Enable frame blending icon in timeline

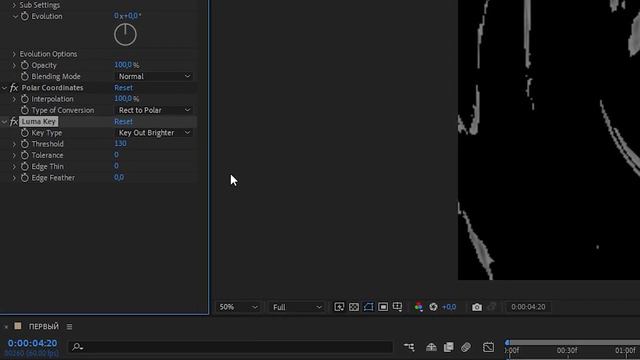coord(449,347)
